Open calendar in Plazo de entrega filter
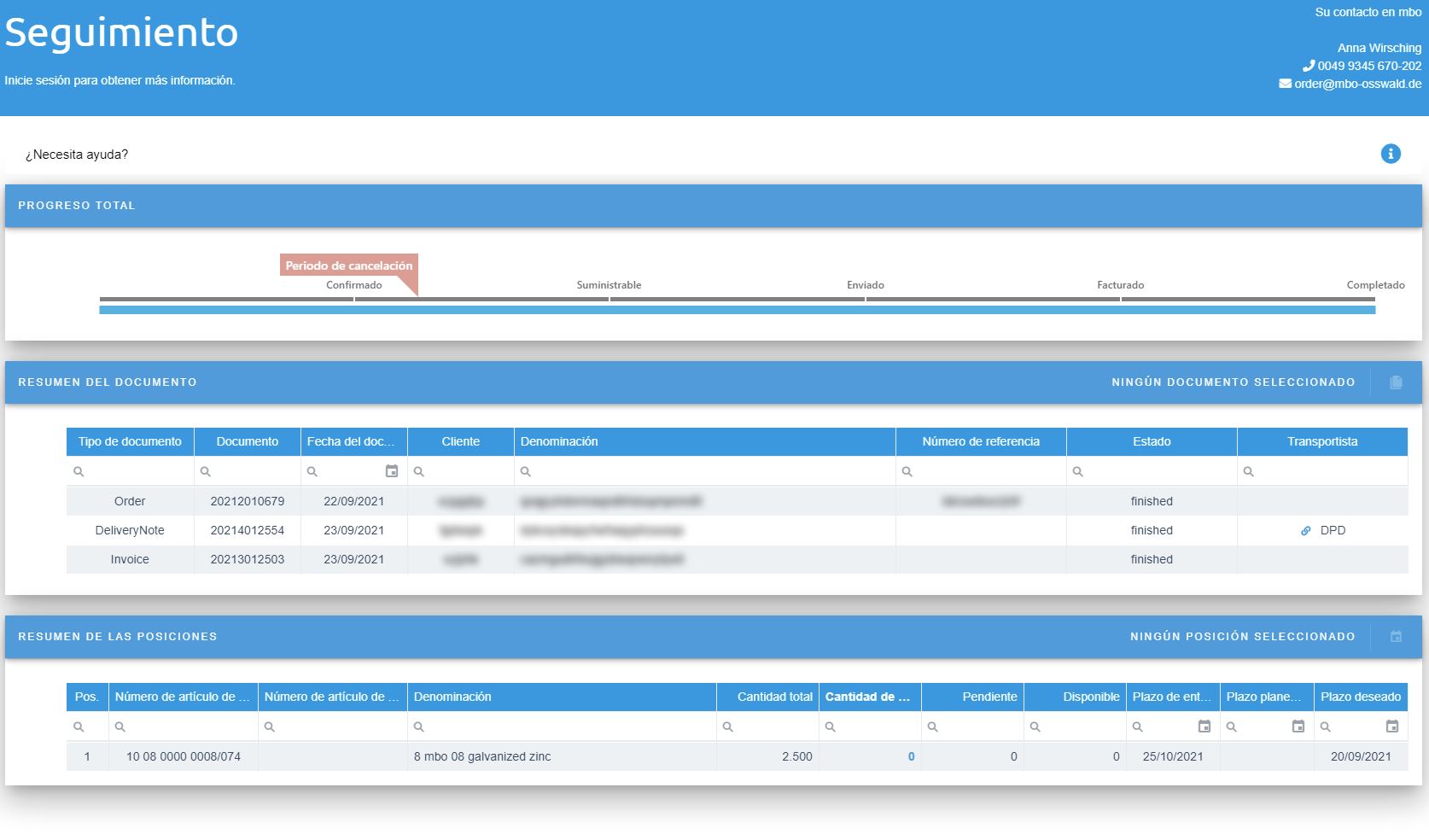 [1204, 726]
